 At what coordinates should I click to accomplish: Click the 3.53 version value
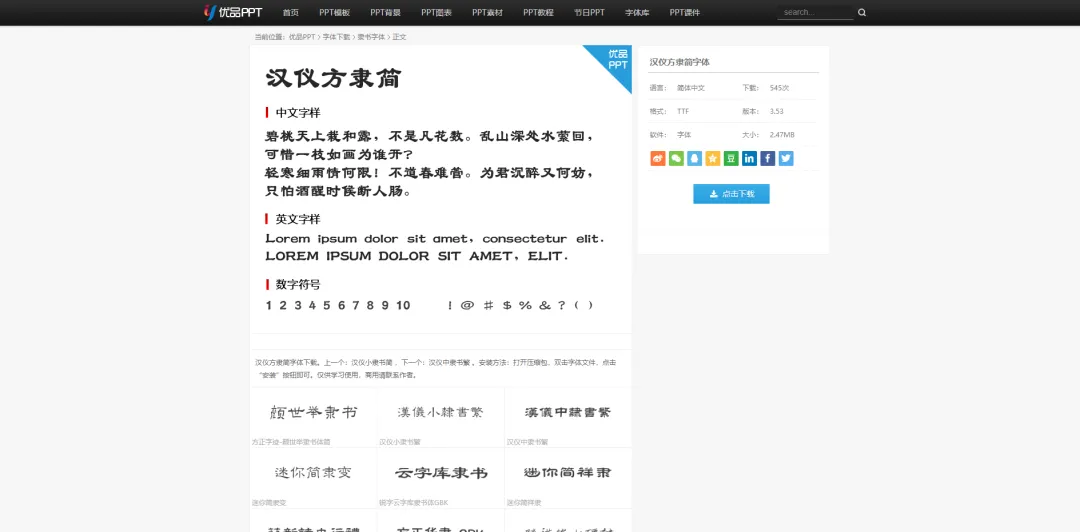pos(776,111)
